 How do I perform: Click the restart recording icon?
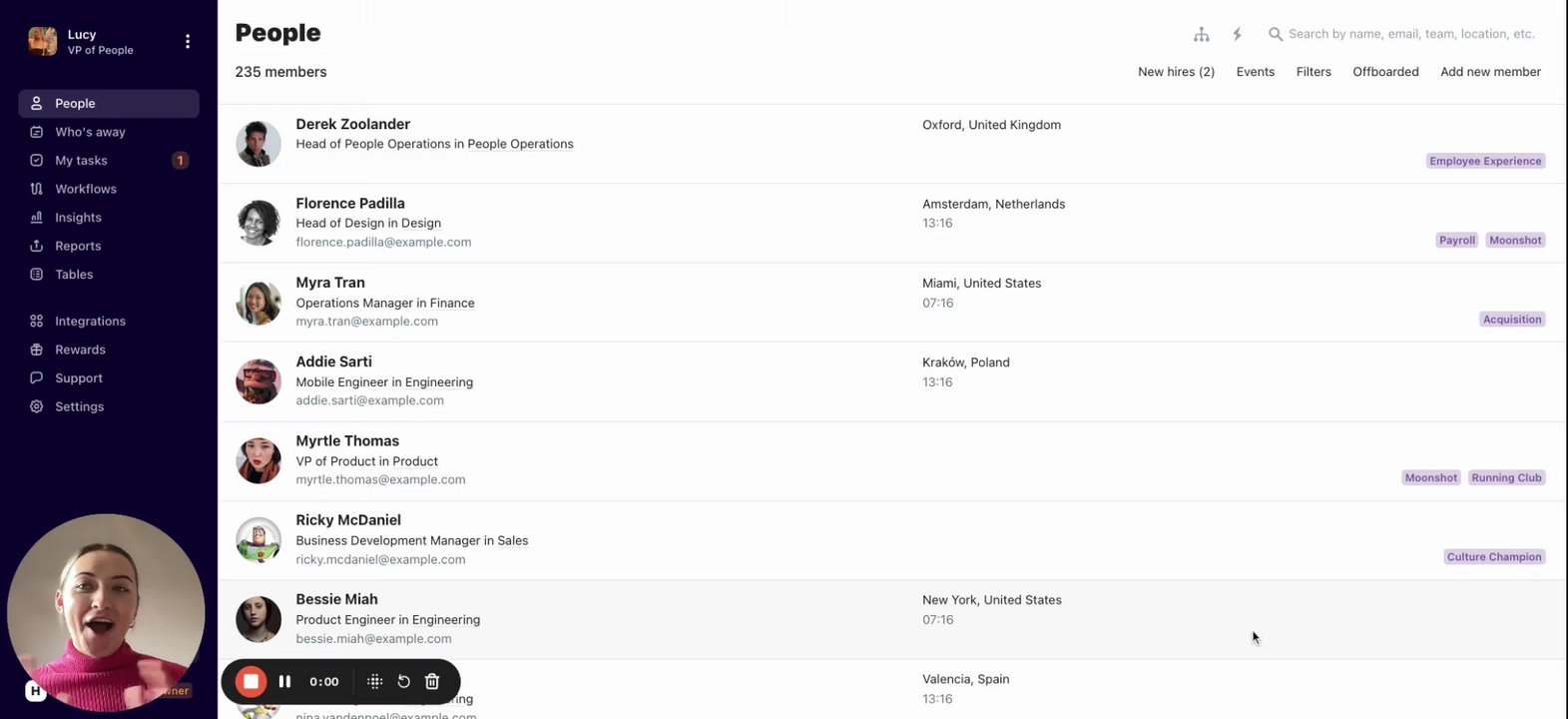(403, 681)
